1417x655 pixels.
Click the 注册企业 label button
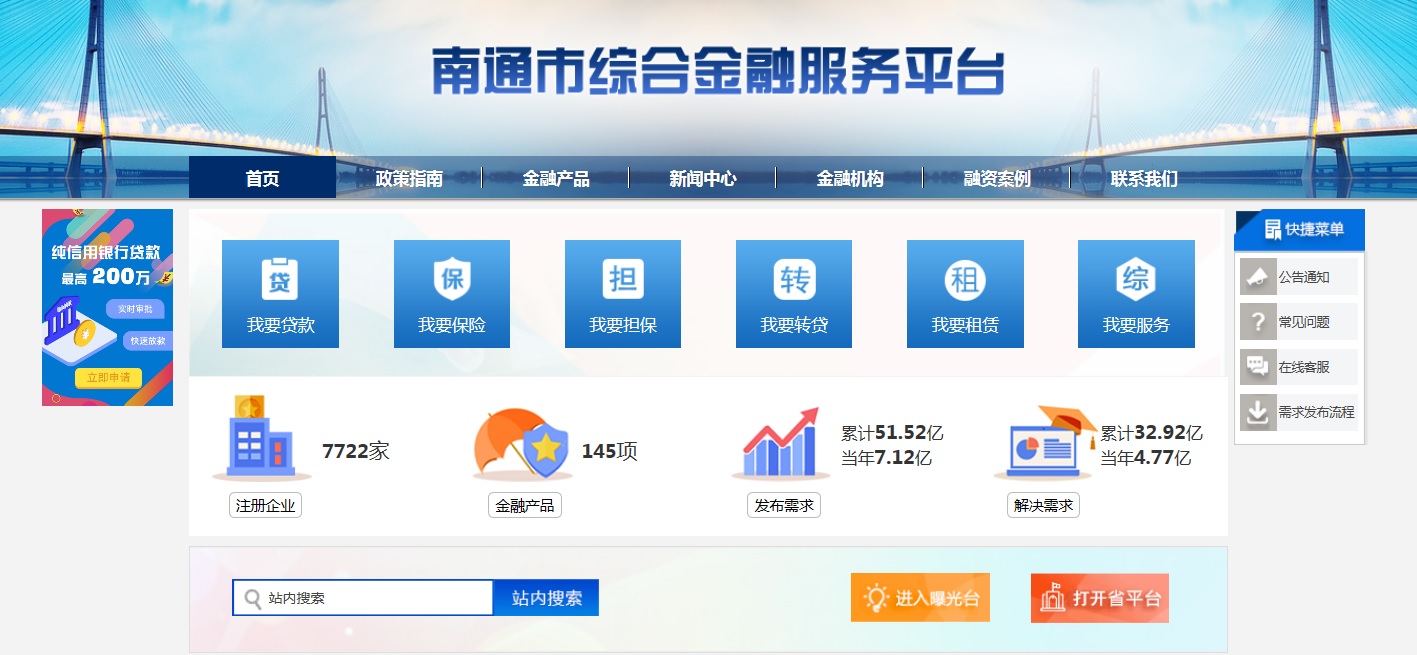(x=265, y=505)
